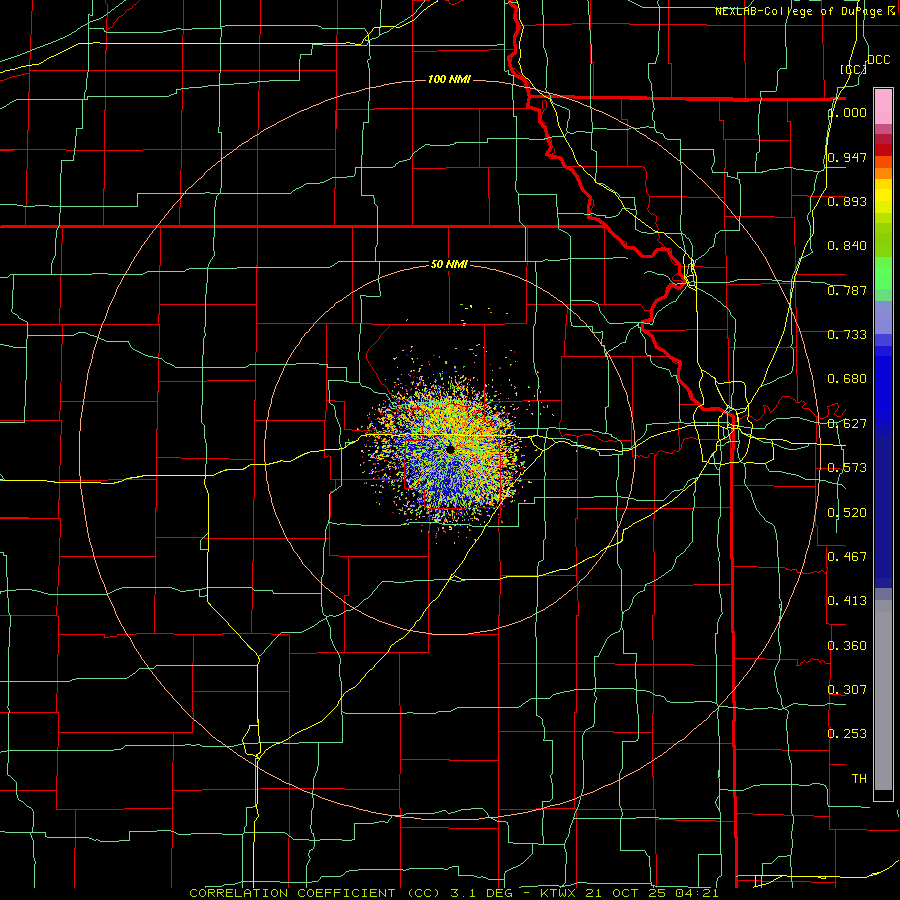900x900 pixels.
Task: Click the 0.787 scale value
Action: pyautogui.click(x=847, y=290)
